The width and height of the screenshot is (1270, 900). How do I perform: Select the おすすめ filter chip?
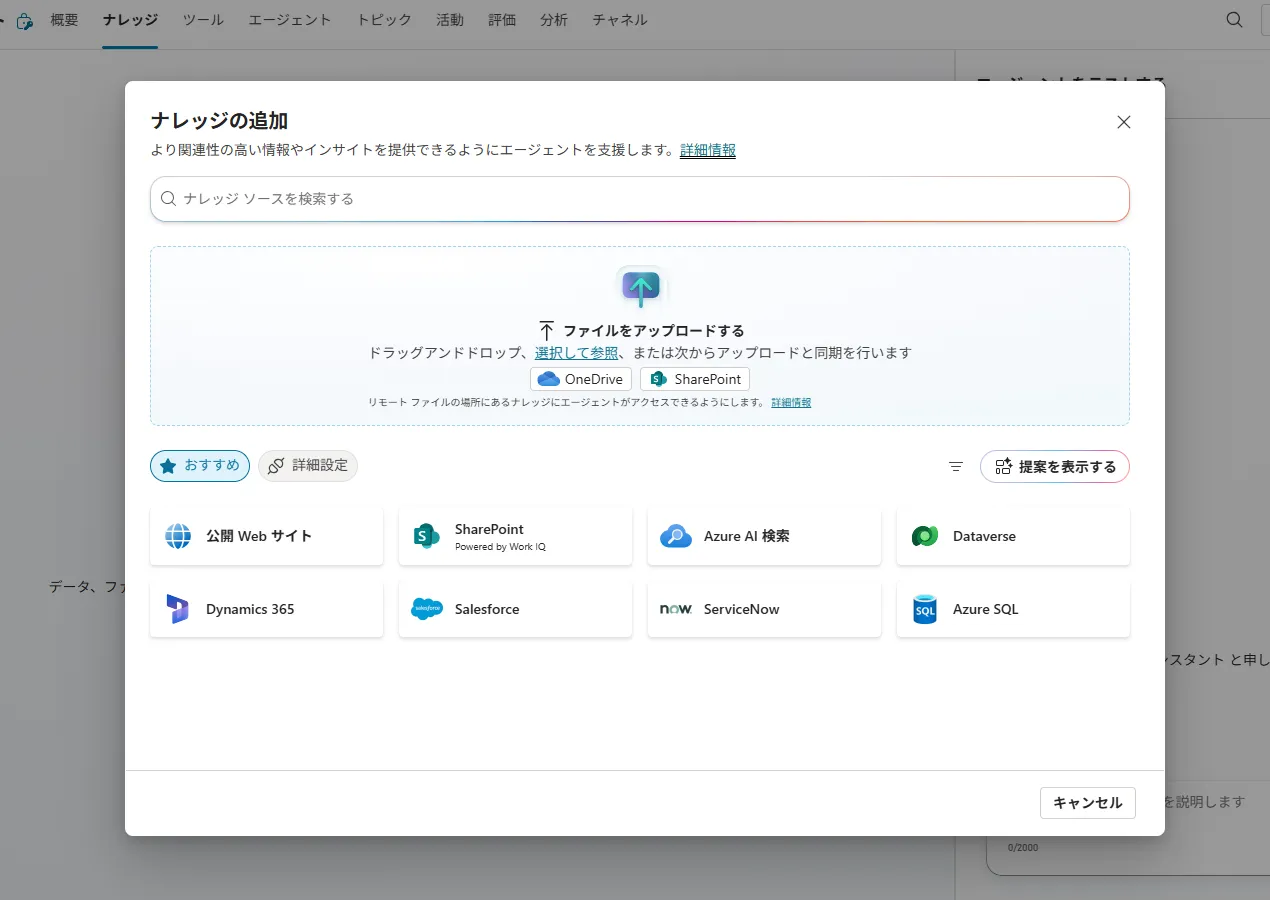coord(200,466)
